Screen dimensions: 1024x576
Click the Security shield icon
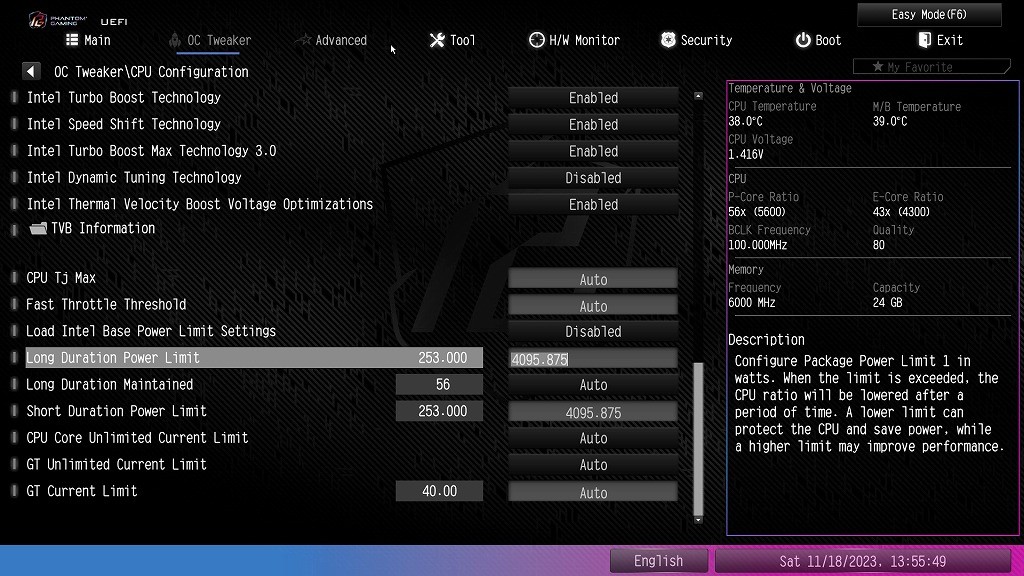[667, 40]
